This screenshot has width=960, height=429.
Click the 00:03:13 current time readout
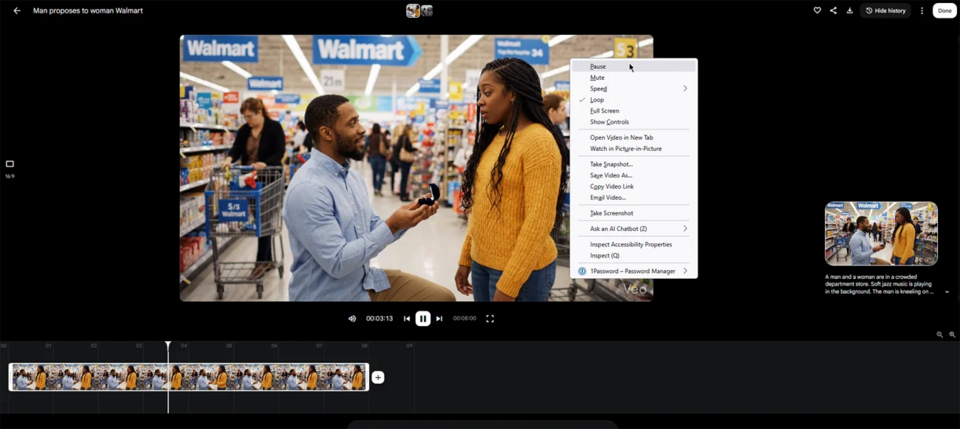pos(380,318)
